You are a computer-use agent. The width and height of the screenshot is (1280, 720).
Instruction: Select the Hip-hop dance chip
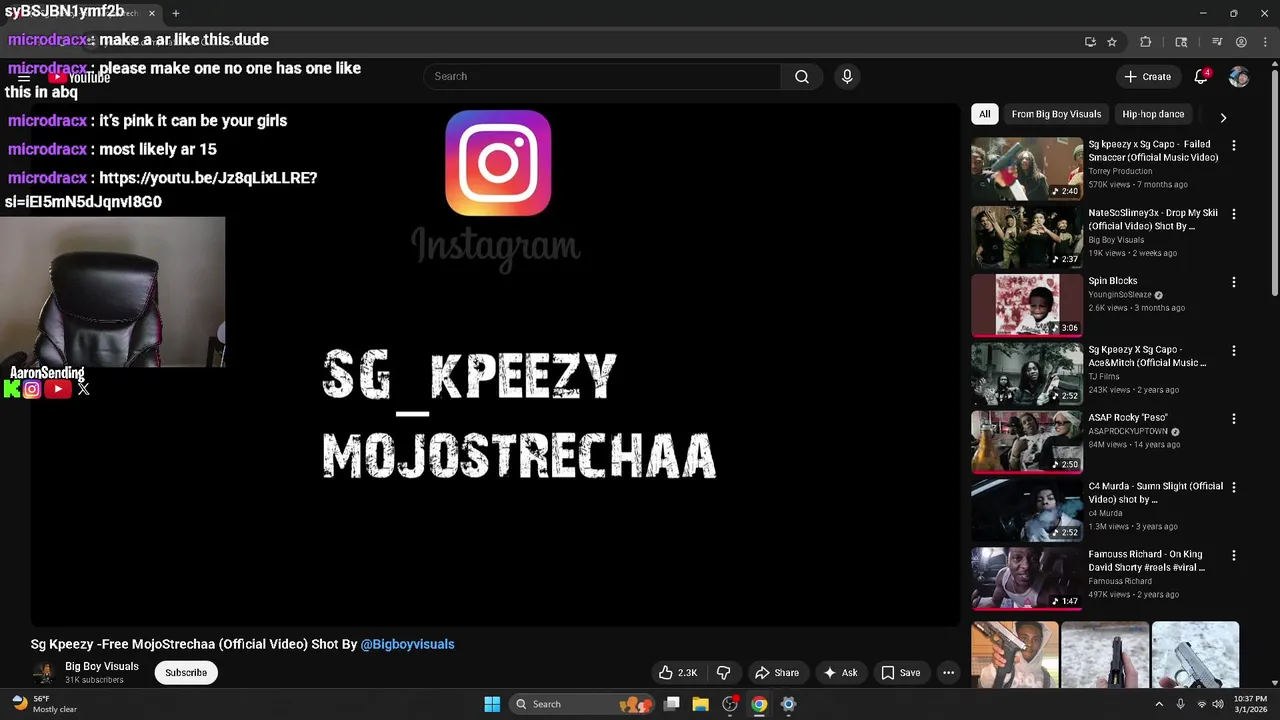click(1153, 114)
